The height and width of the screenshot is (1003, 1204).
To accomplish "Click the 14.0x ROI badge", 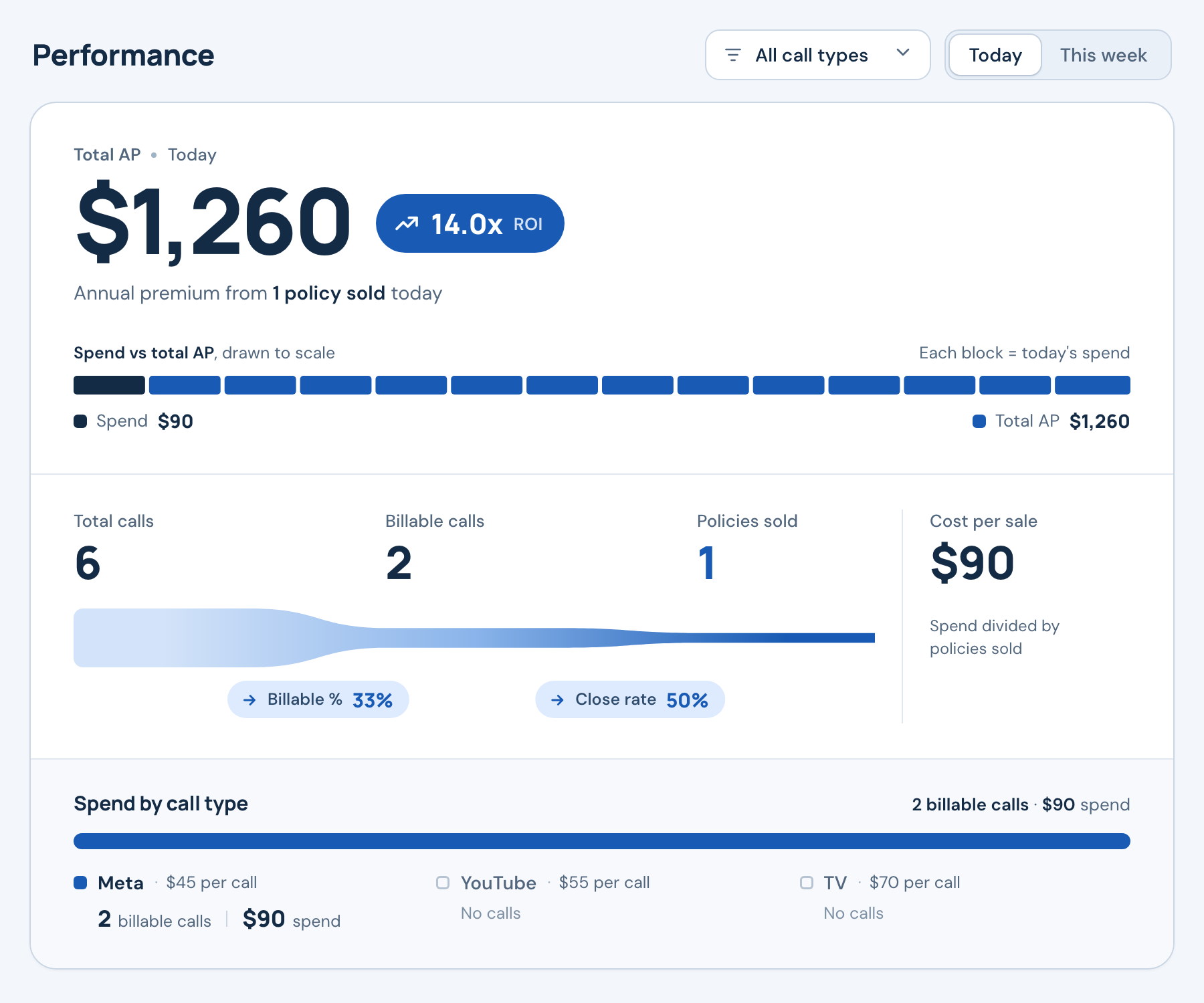I will [470, 223].
